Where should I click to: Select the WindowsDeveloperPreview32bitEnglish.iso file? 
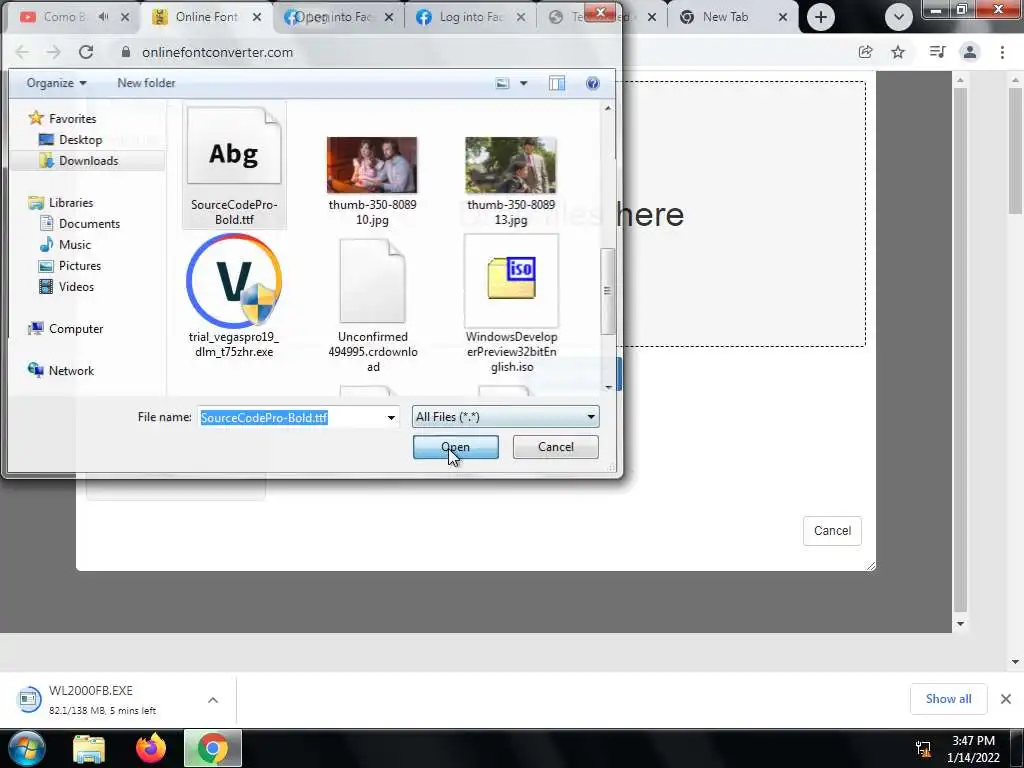click(x=511, y=304)
